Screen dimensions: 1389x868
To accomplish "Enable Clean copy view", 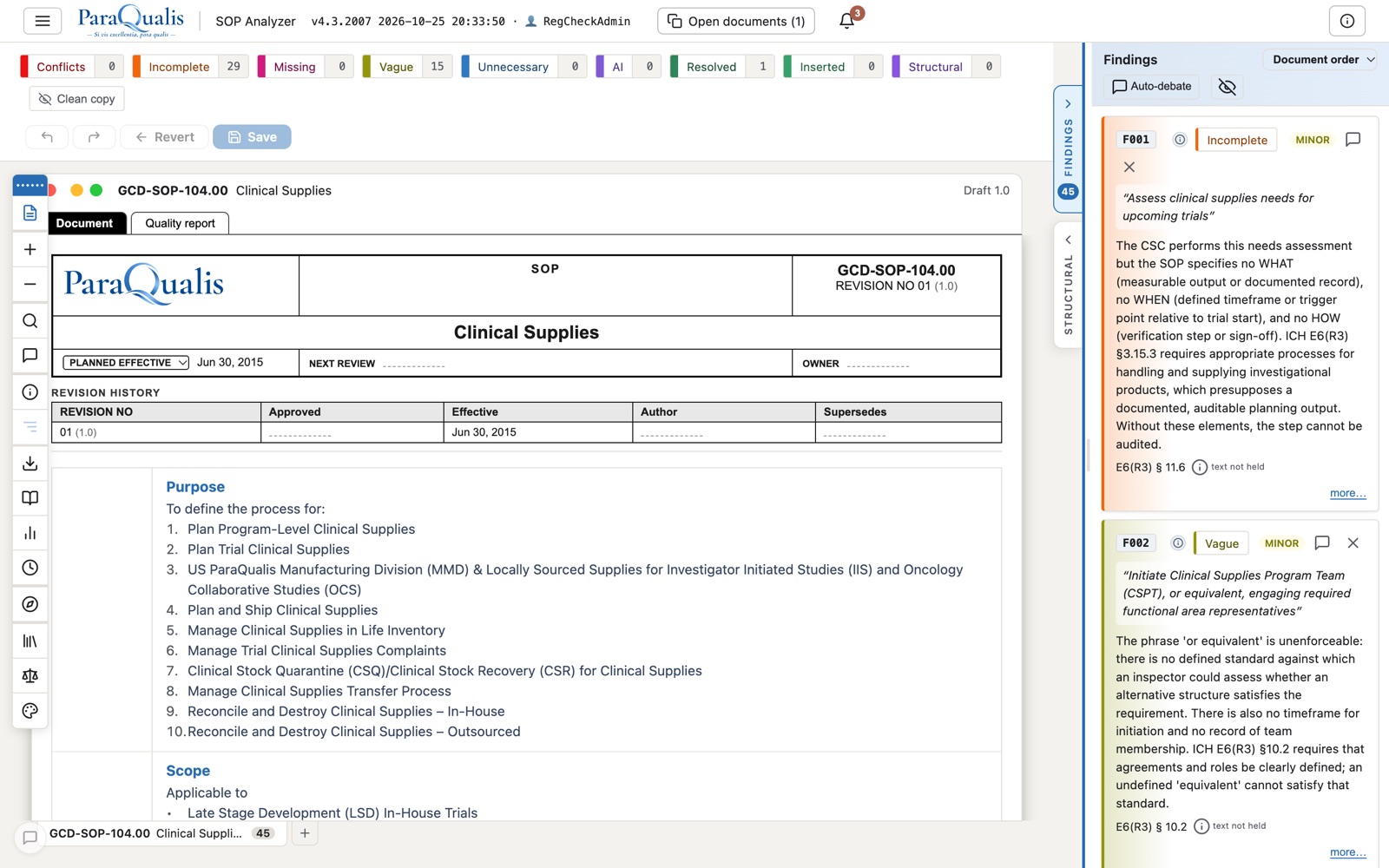I will tap(77, 99).
